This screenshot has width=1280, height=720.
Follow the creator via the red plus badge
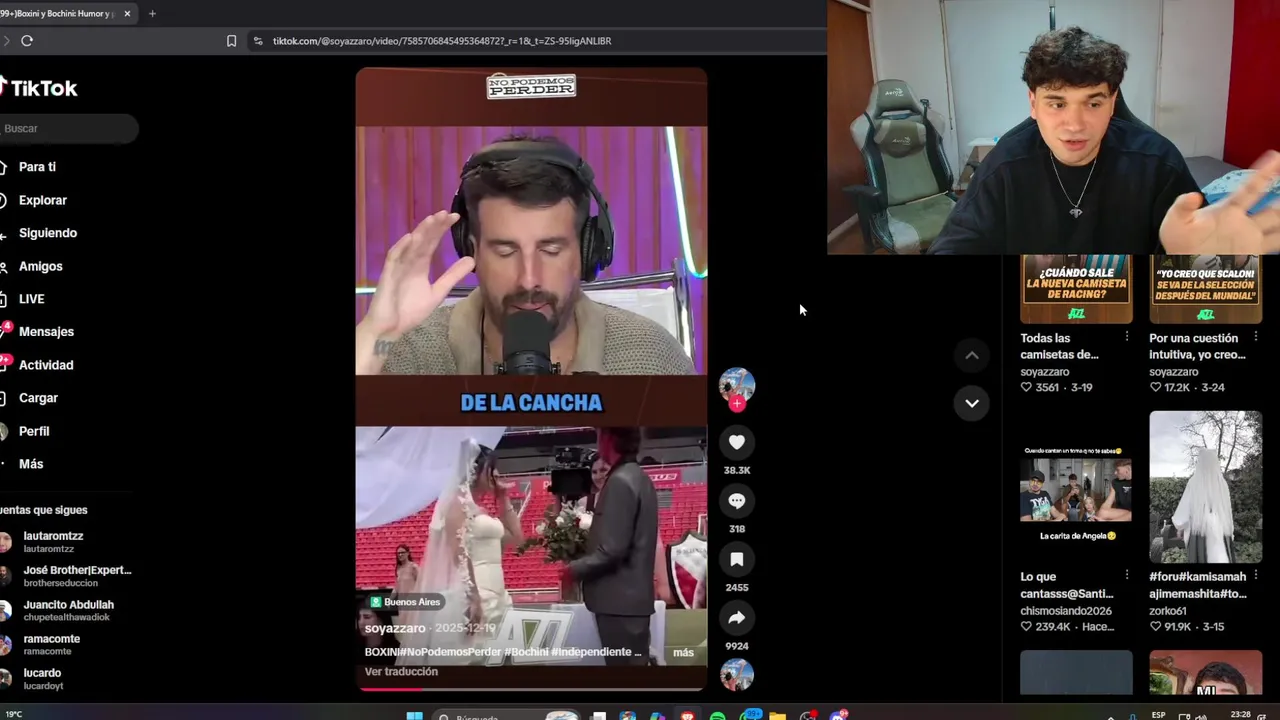[x=737, y=404]
